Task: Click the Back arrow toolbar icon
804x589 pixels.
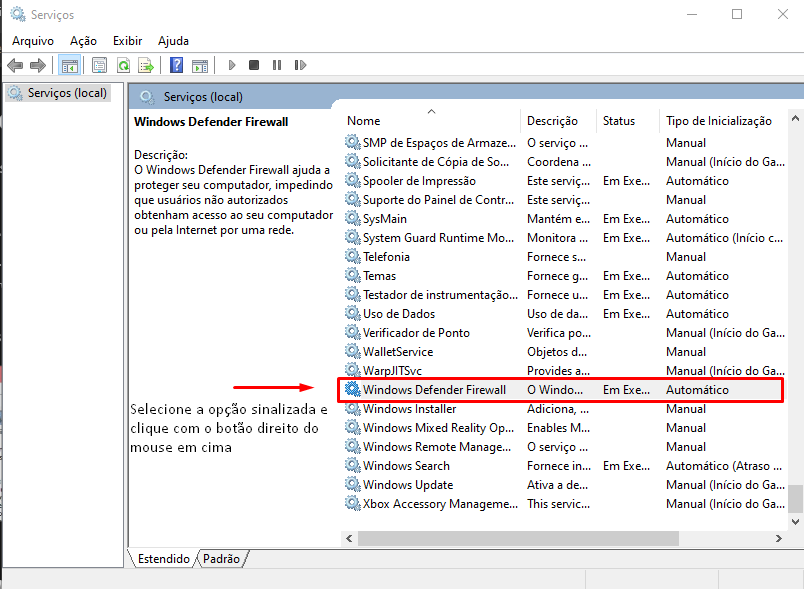Action: click(15, 65)
